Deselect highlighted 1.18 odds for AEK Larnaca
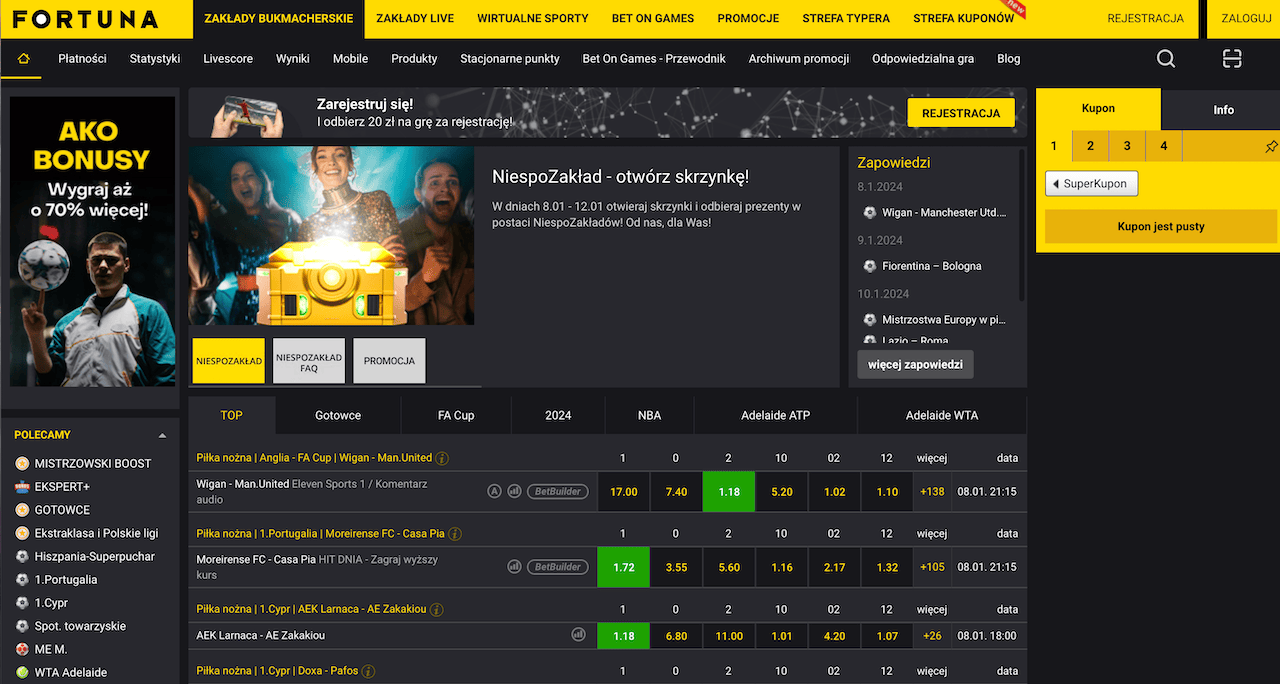This screenshot has height=684, width=1280. 623,635
